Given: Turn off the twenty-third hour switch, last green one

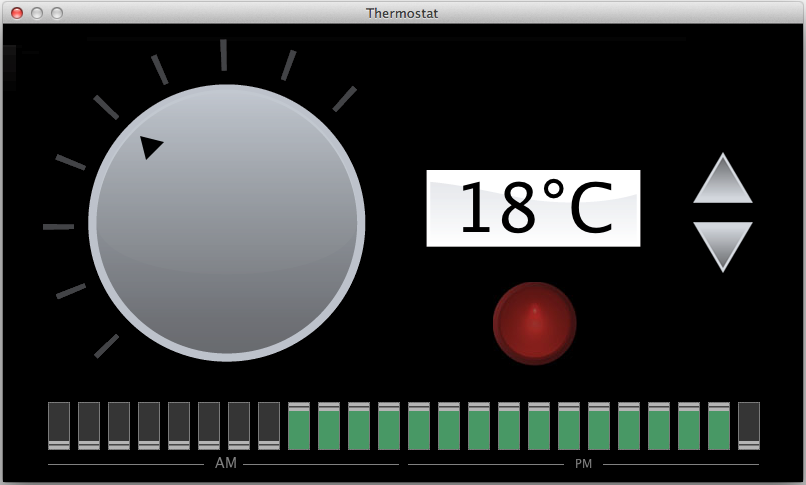Looking at the screenshot, I should click(x=719, y=426).
